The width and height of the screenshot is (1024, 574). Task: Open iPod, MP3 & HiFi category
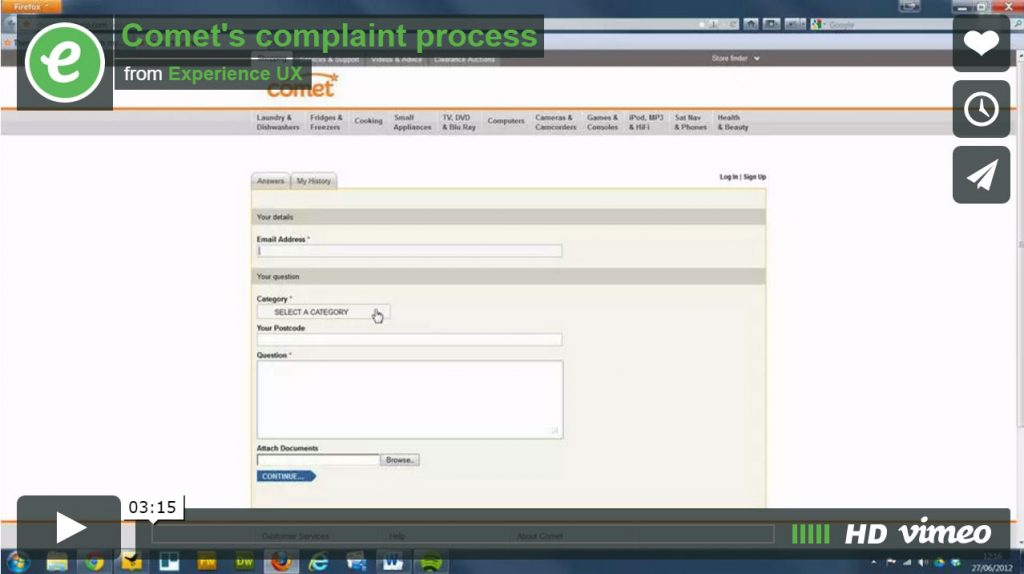point(646,122)
